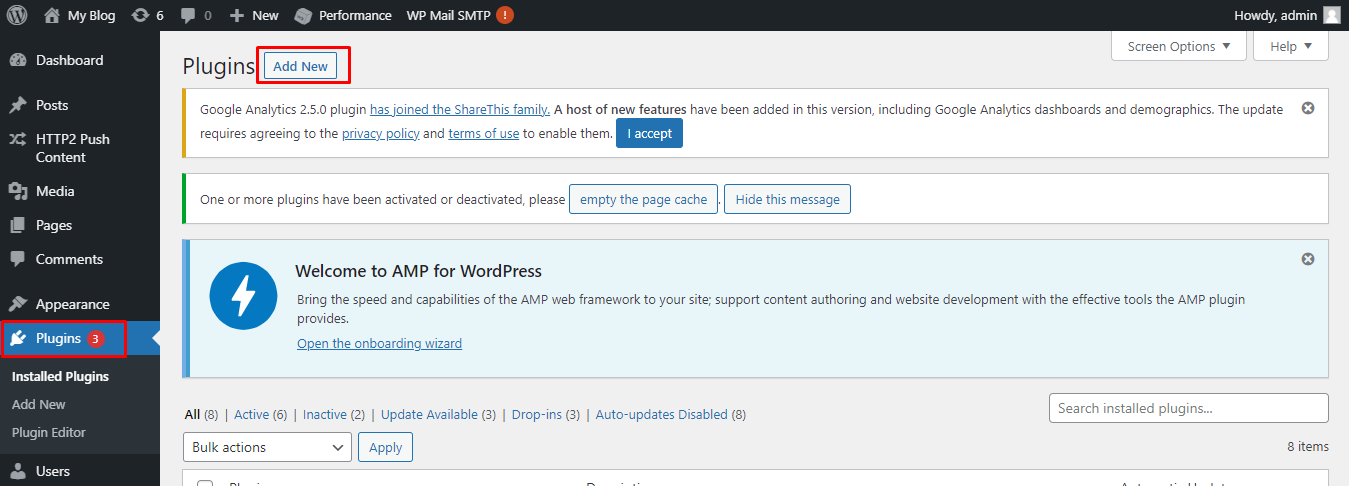Viewport: 1349px width, 486px height.
Task: Click the Performance cube icon
Action: [302, 15]
